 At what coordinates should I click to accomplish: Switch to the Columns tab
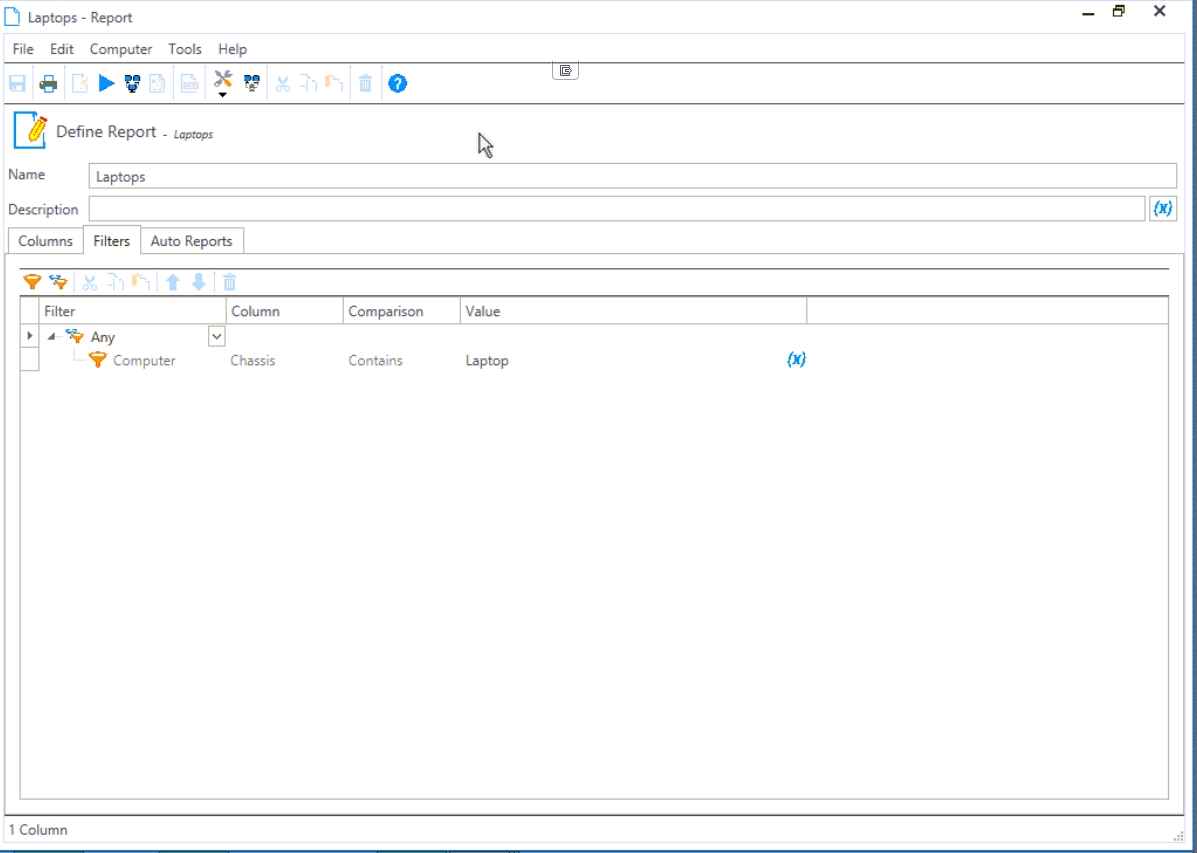(45, 241)
